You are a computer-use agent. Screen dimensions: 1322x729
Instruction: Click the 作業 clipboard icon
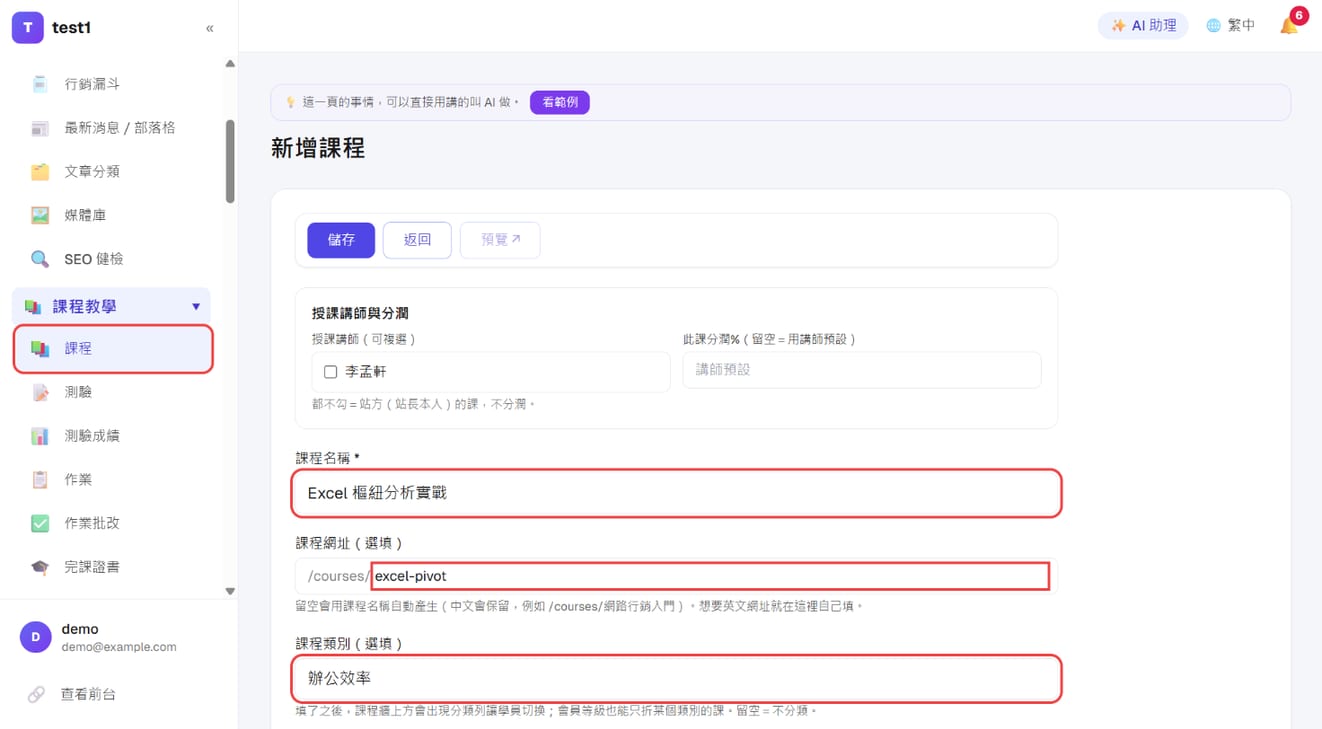[40, 480]
